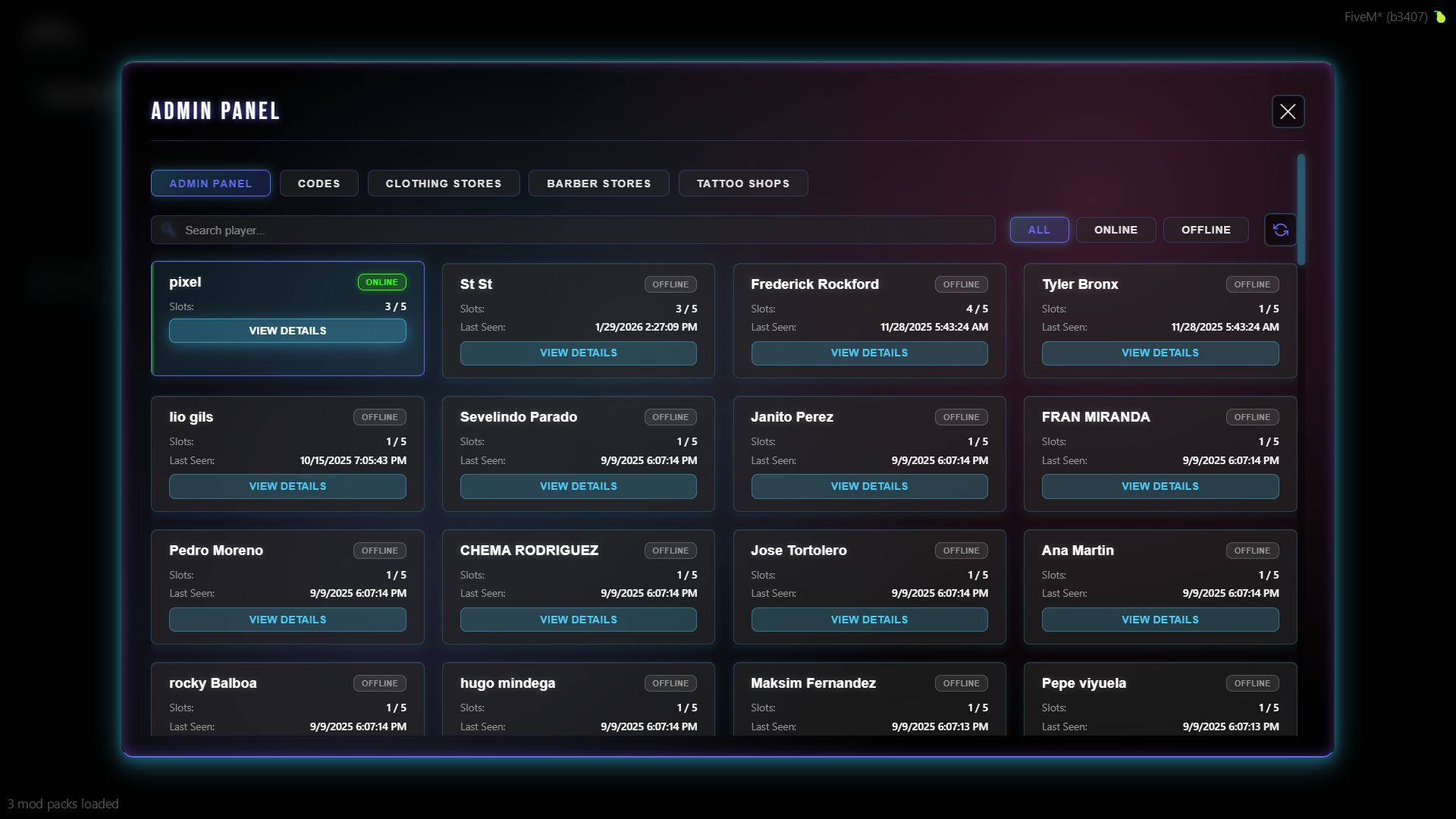Click Ana Martin's OFFLINE badge
This screenshot has height=819, width=1456.
point(1252,551)
